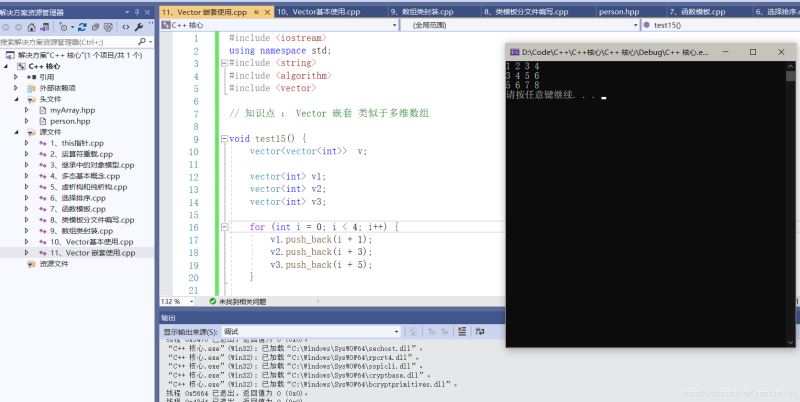
Task: Select 2、运算符重载.cpp file
Action: coord(82,154)
